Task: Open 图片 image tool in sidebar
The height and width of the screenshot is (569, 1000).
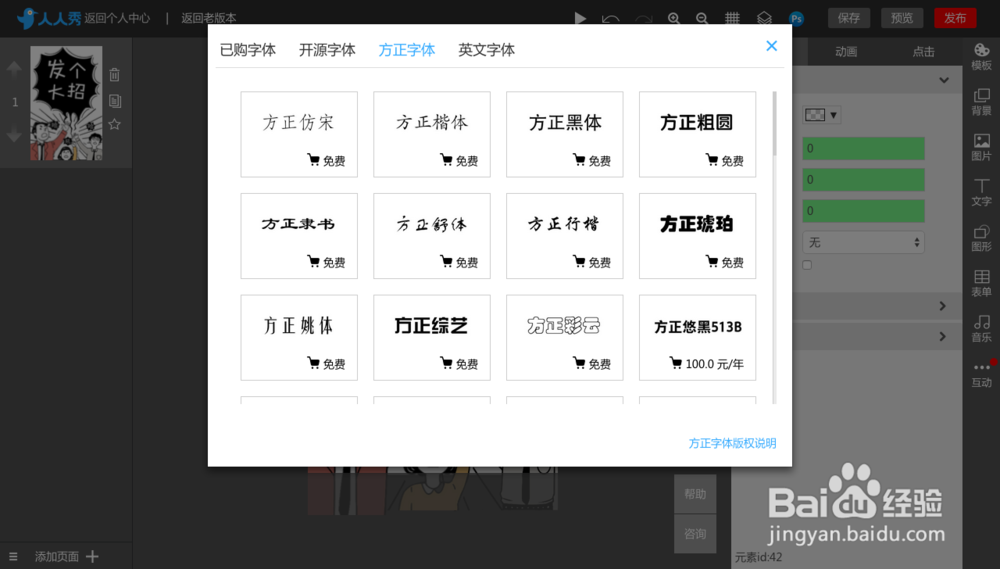Action: coord(982,147)
